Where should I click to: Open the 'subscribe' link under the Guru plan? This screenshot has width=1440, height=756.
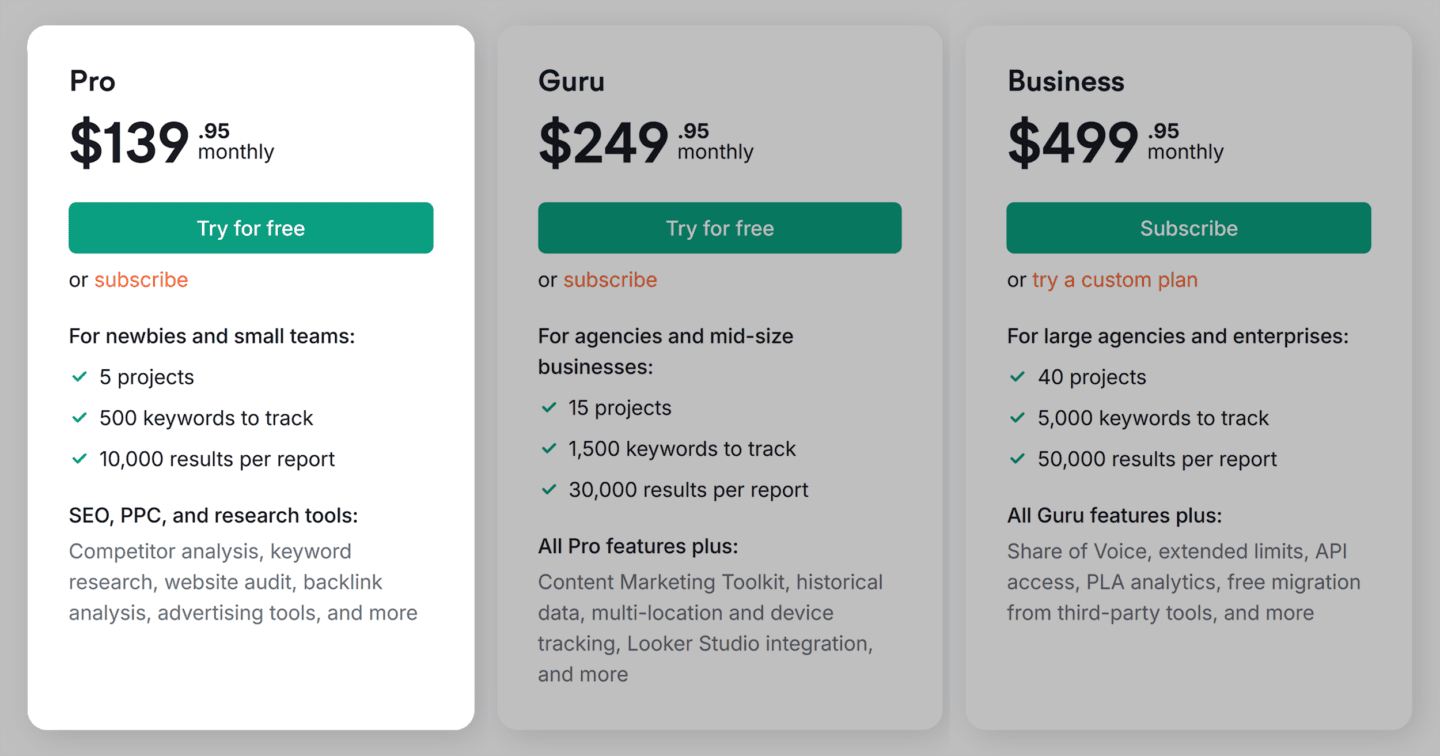[x=610, y=280]
